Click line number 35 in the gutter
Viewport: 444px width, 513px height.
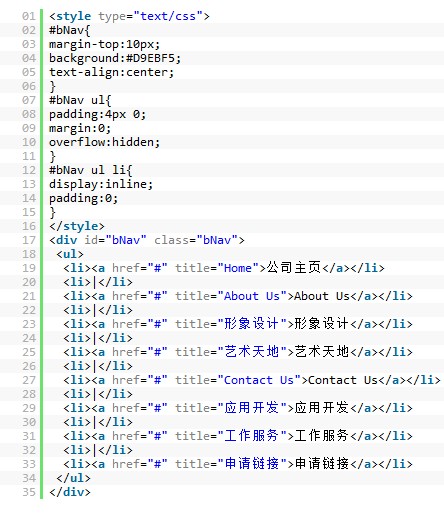pyautogui.click(x=29, y=492)
